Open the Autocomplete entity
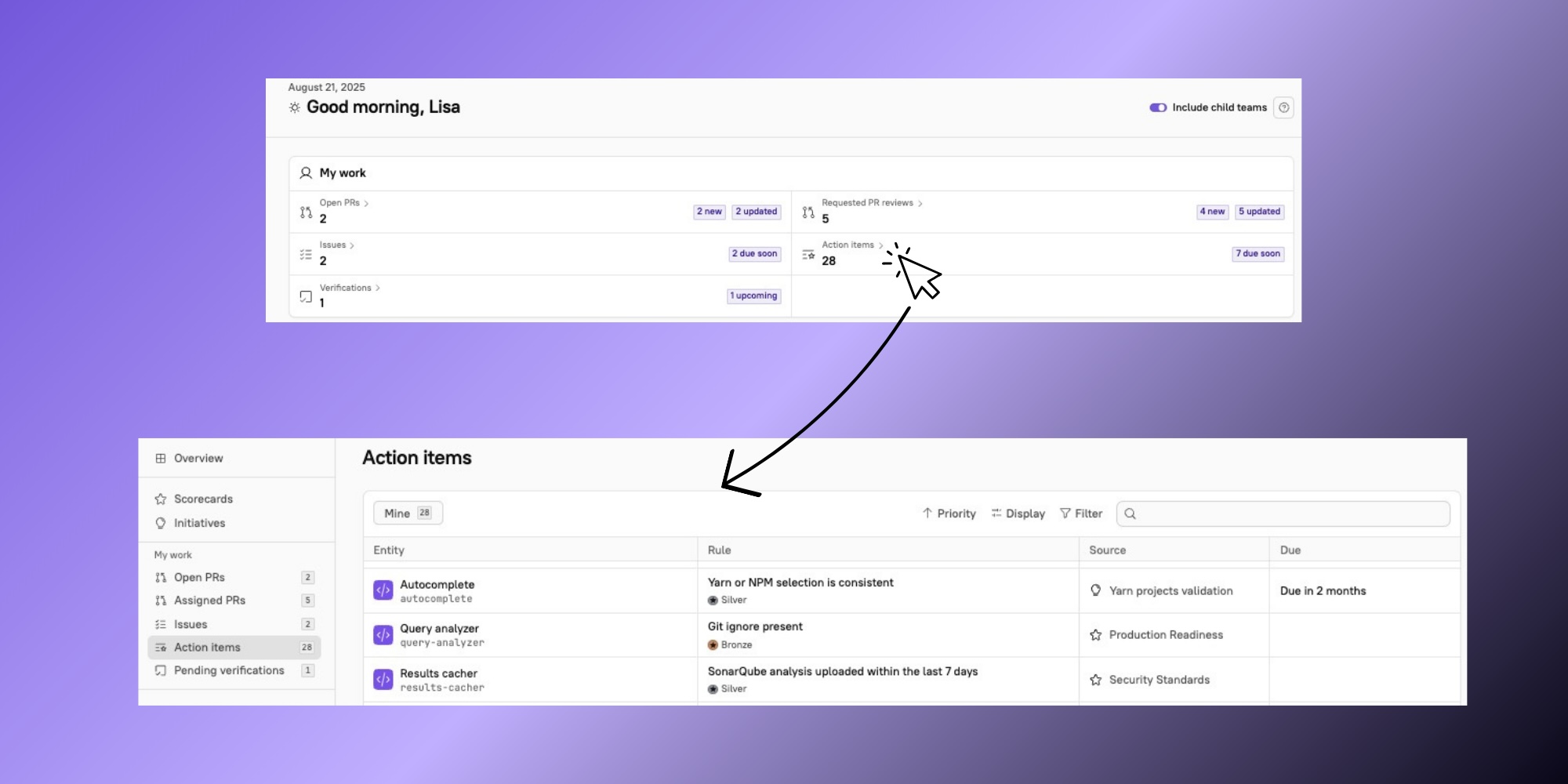 click(x=437, y=585)
